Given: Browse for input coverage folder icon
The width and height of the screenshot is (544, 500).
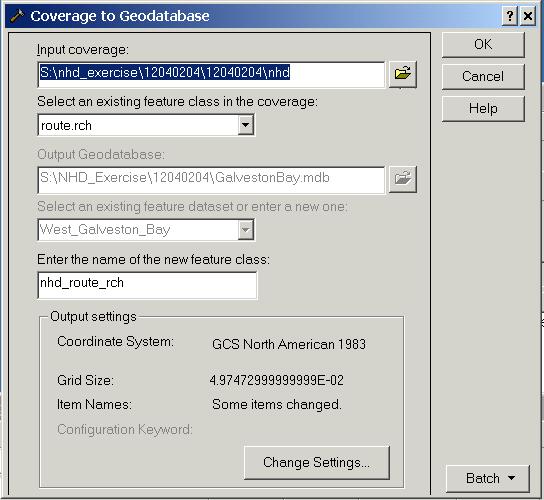Looking at the screenshot, I should [x=403, y=74].
